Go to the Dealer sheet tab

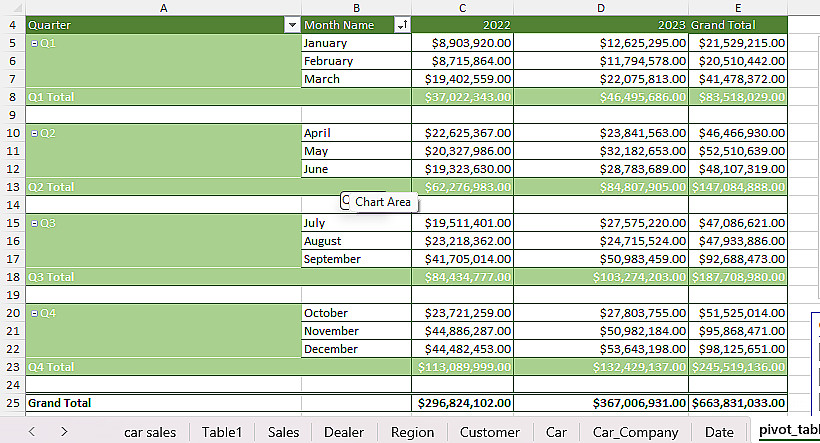click(344, 432)
